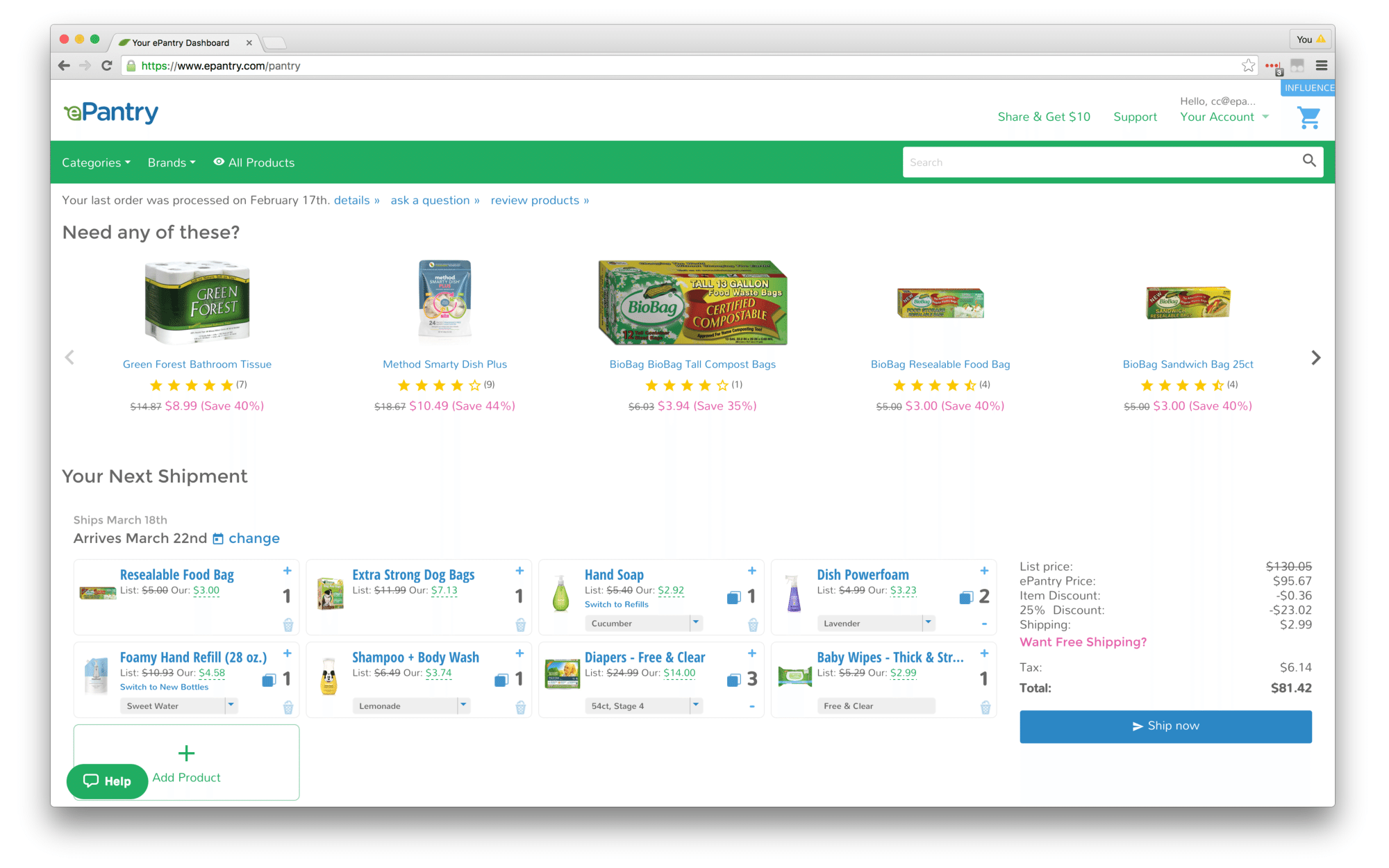Click stacked-squares icon beside Hand Soap quantity
1389x868 pixels.
(x=734, y=598)
